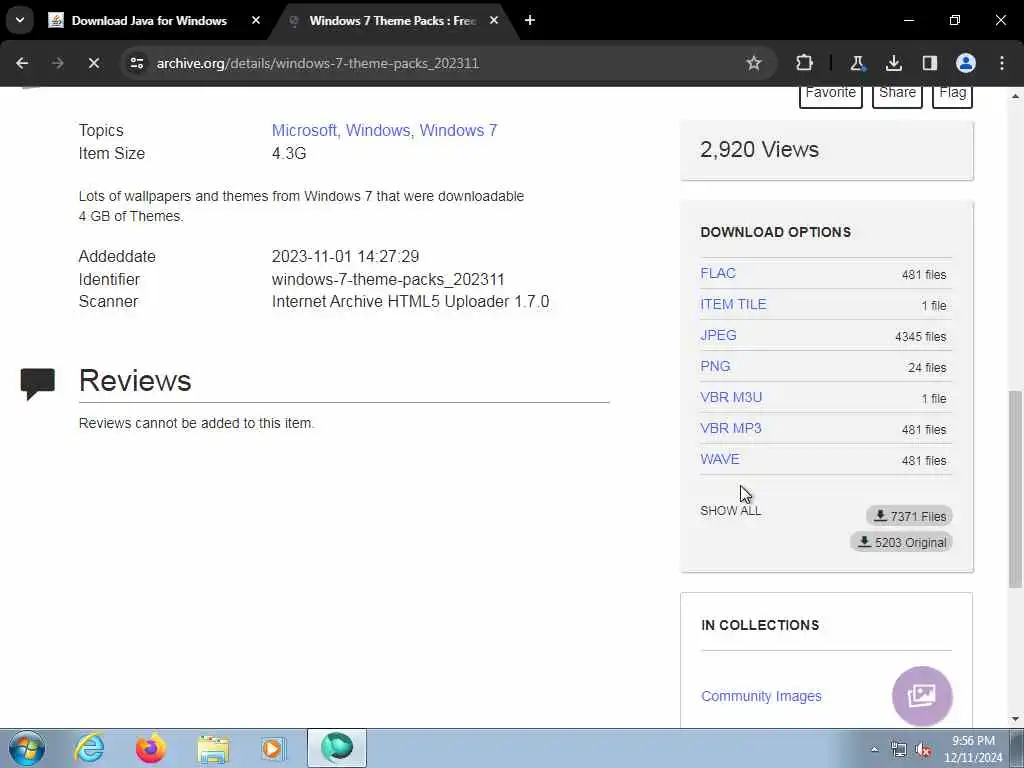
Task: Toggle the browser side panel icon
Action: coord(929,63)
